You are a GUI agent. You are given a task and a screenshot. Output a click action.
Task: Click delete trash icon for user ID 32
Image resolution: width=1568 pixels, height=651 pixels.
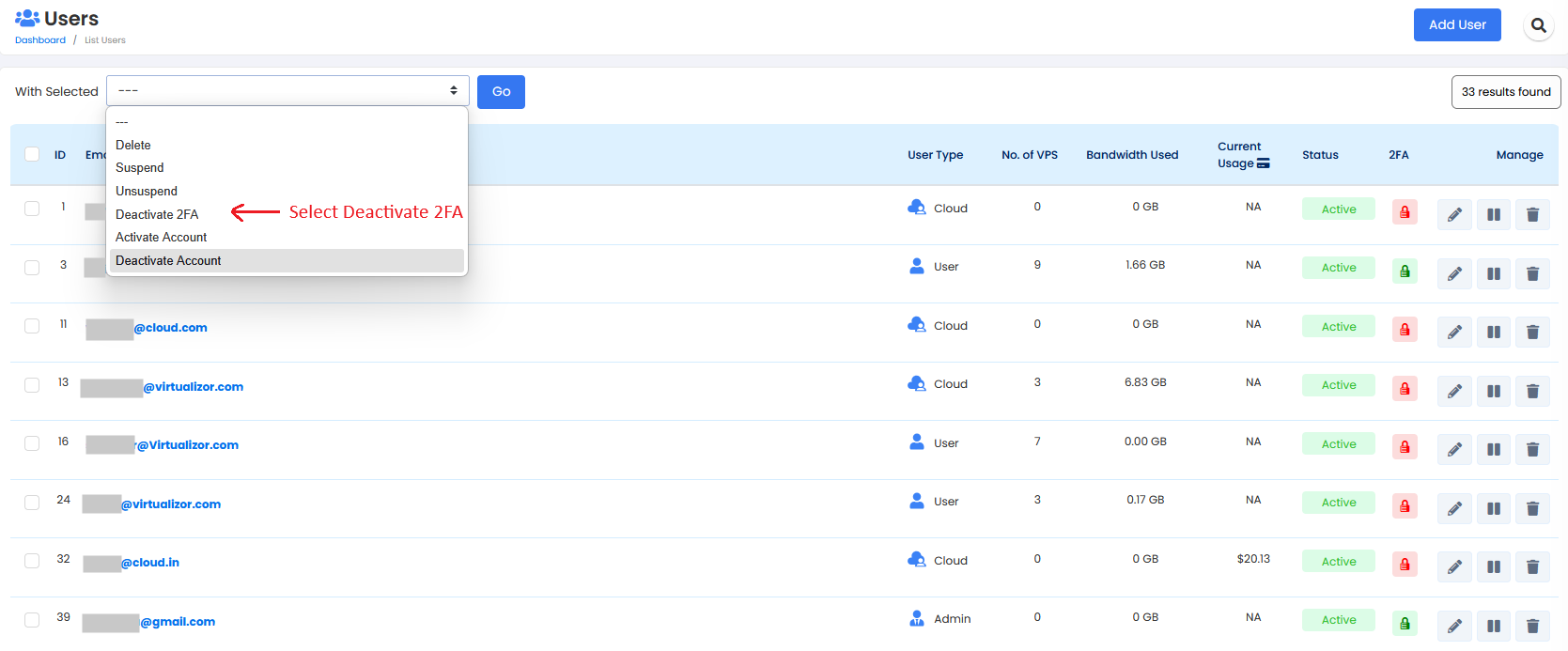coord(1532,567)
